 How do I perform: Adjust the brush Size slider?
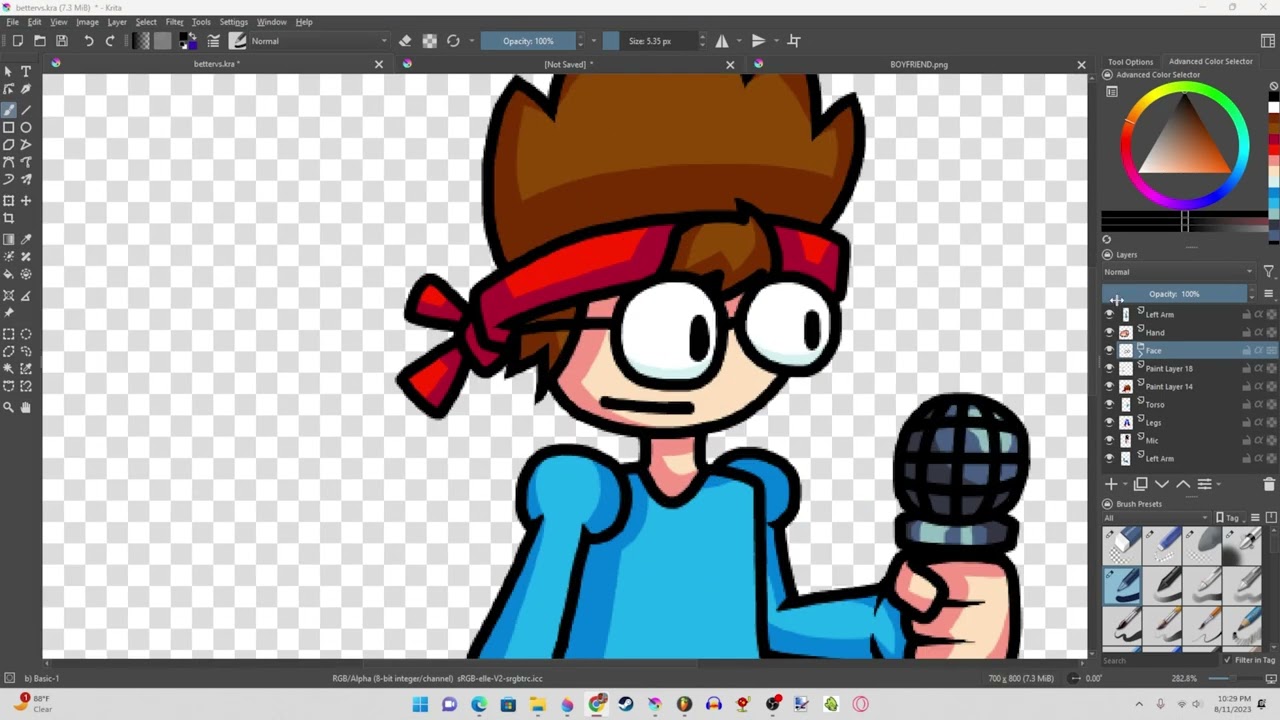pyautogui.click(x=650, y=41)
